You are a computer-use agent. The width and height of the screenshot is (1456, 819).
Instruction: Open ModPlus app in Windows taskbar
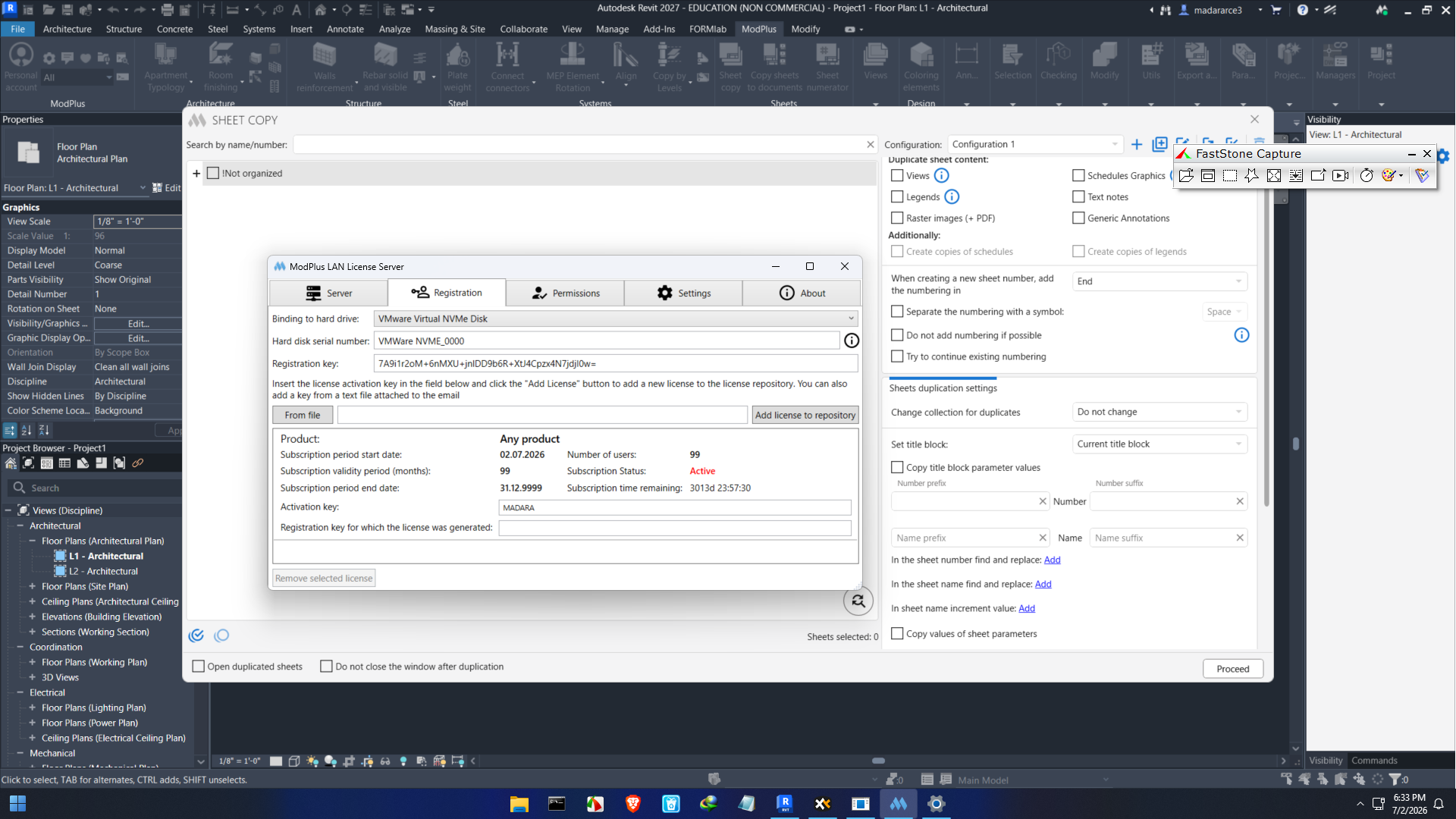tap(898, 803)
